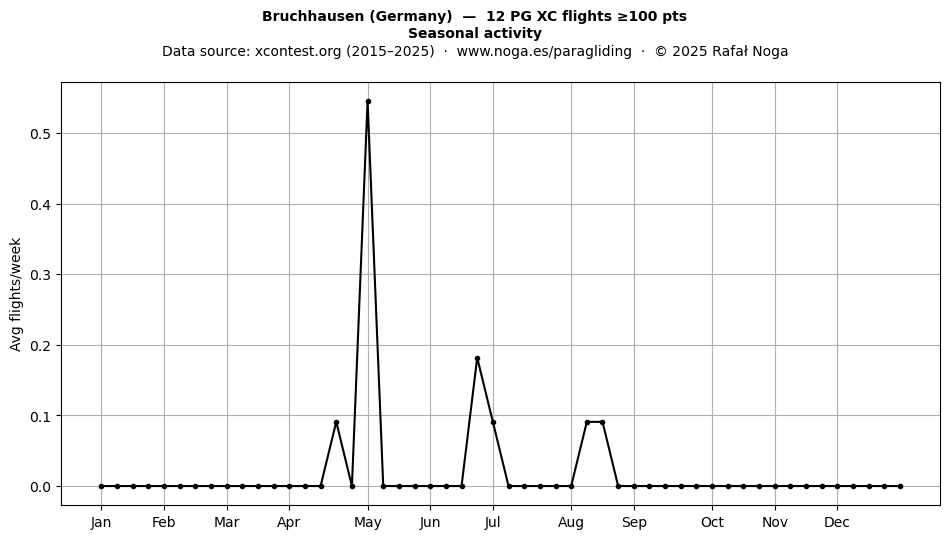Click the '0.3' y-axis tick label

pyautogui.click(x=41, y=275)
